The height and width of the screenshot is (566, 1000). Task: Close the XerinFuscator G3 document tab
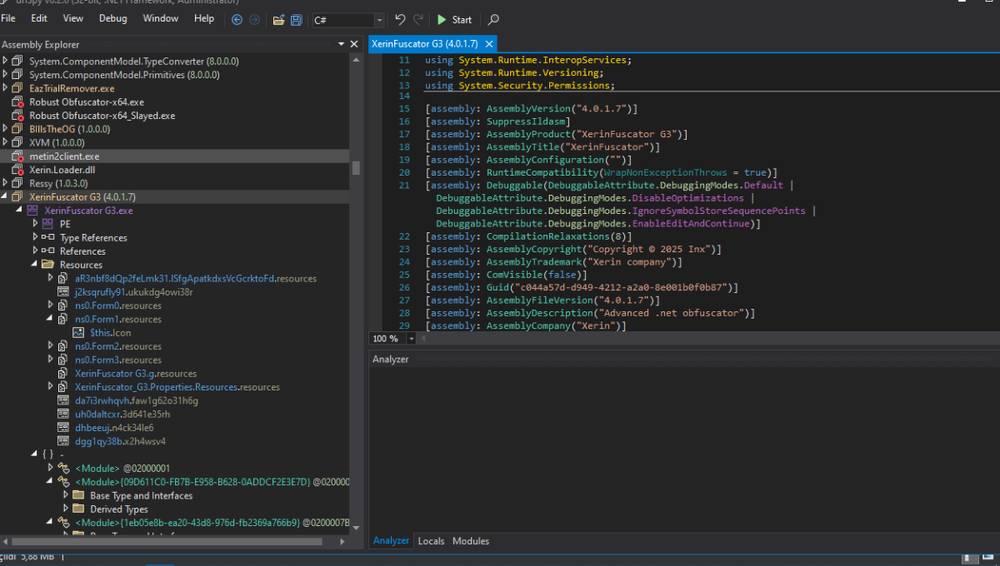488,45
